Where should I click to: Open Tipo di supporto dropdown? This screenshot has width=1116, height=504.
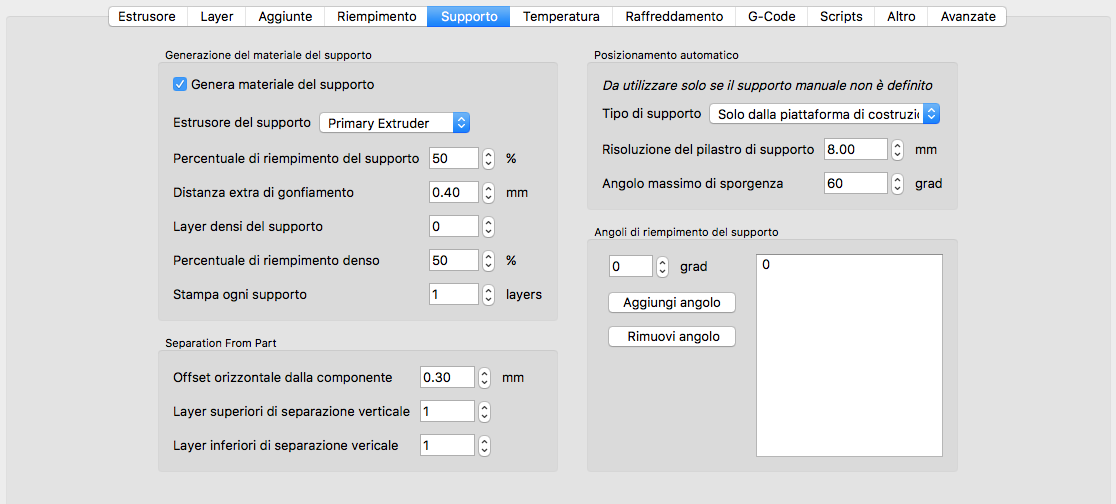[824, 114]
